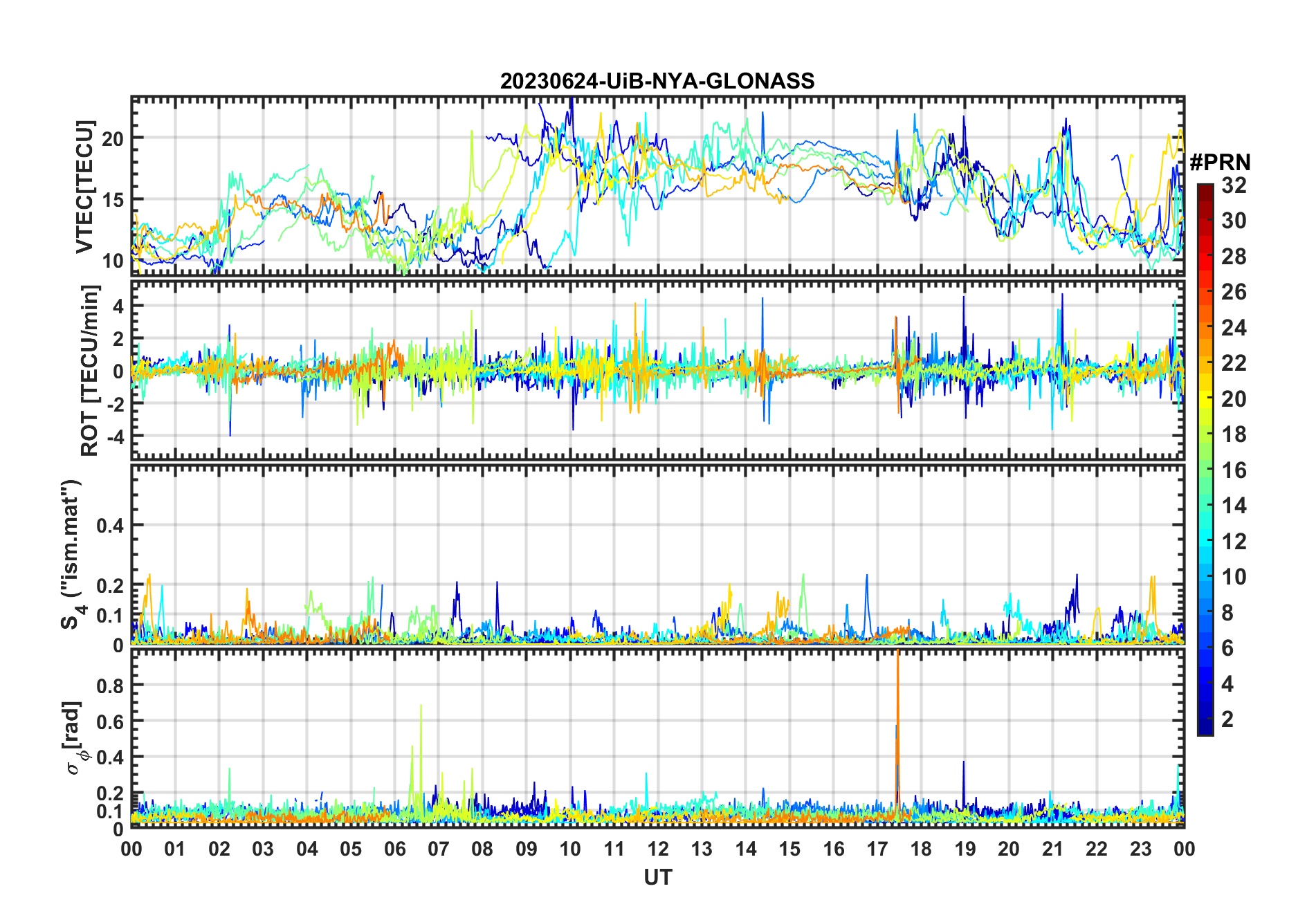Click the VTEC[TECU] y-axis label
The width and height of the screenshot is (1316, 920).
tap(85, 187)
